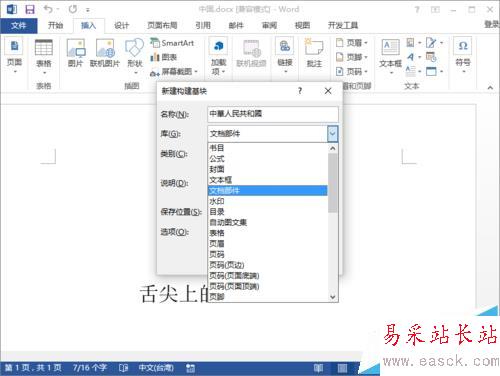
Task: Select 公式 in gallery list
Action: [268, 159]
